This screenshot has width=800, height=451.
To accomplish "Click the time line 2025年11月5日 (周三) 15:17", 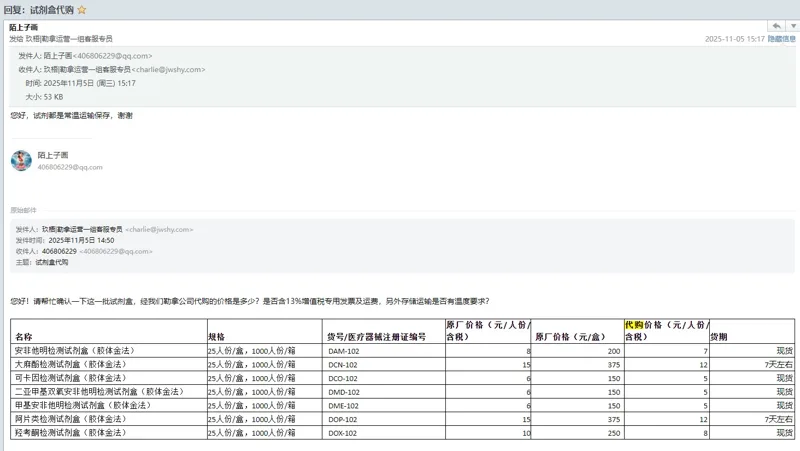I will pos(81,83).
